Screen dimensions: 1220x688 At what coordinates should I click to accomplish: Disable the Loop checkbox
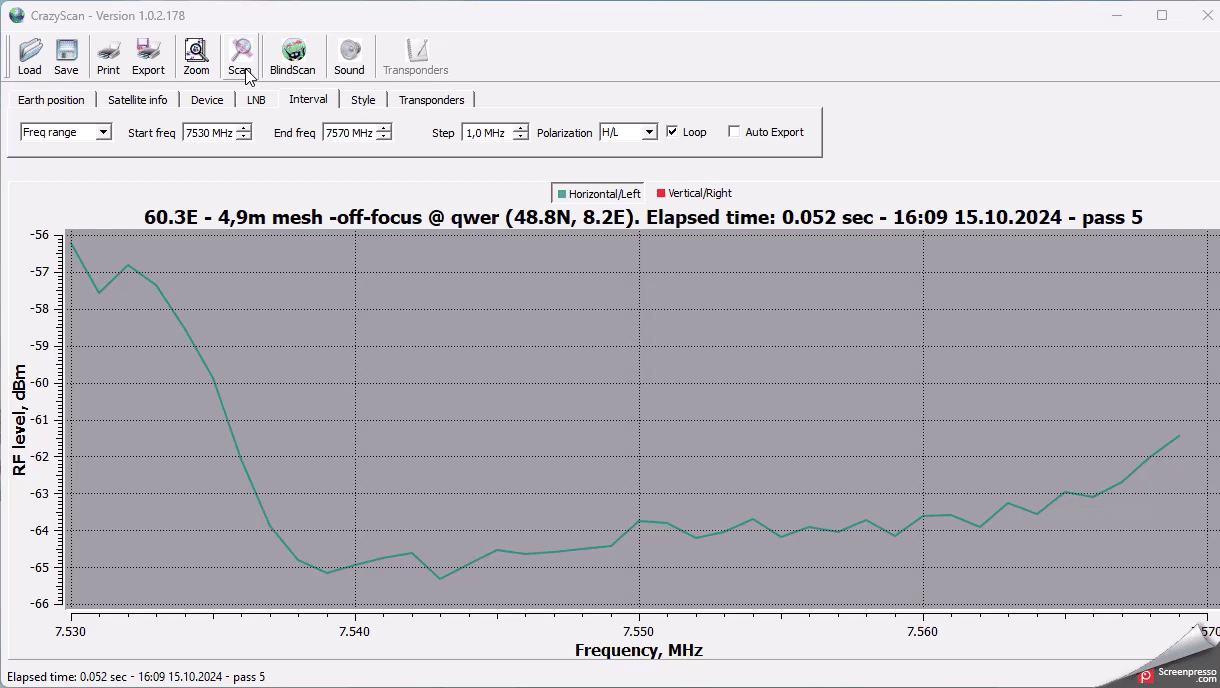click(x=672, y=132)
